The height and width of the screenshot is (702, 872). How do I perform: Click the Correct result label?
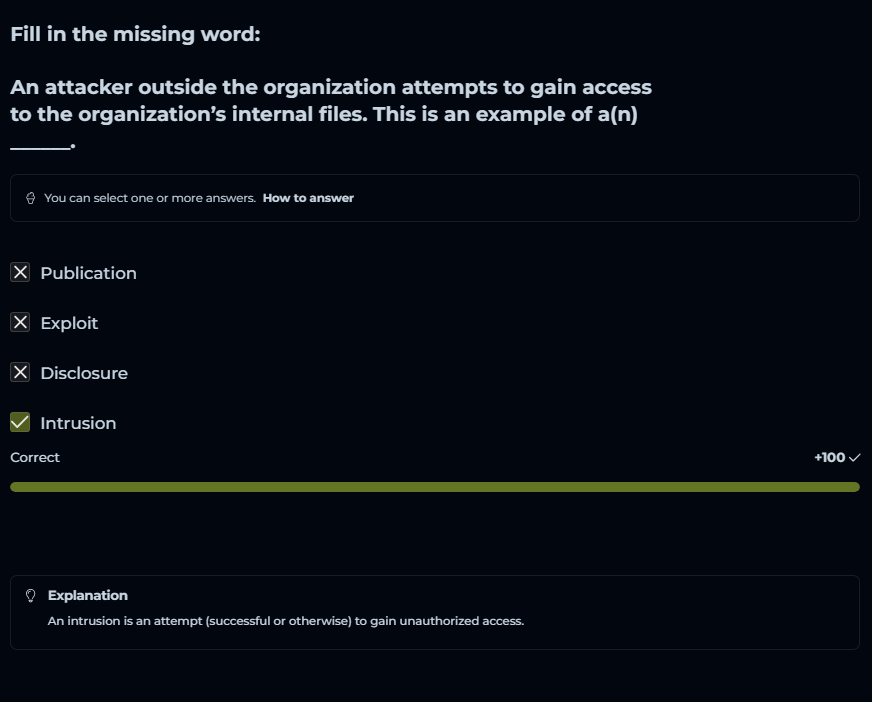tap(35, 457)
